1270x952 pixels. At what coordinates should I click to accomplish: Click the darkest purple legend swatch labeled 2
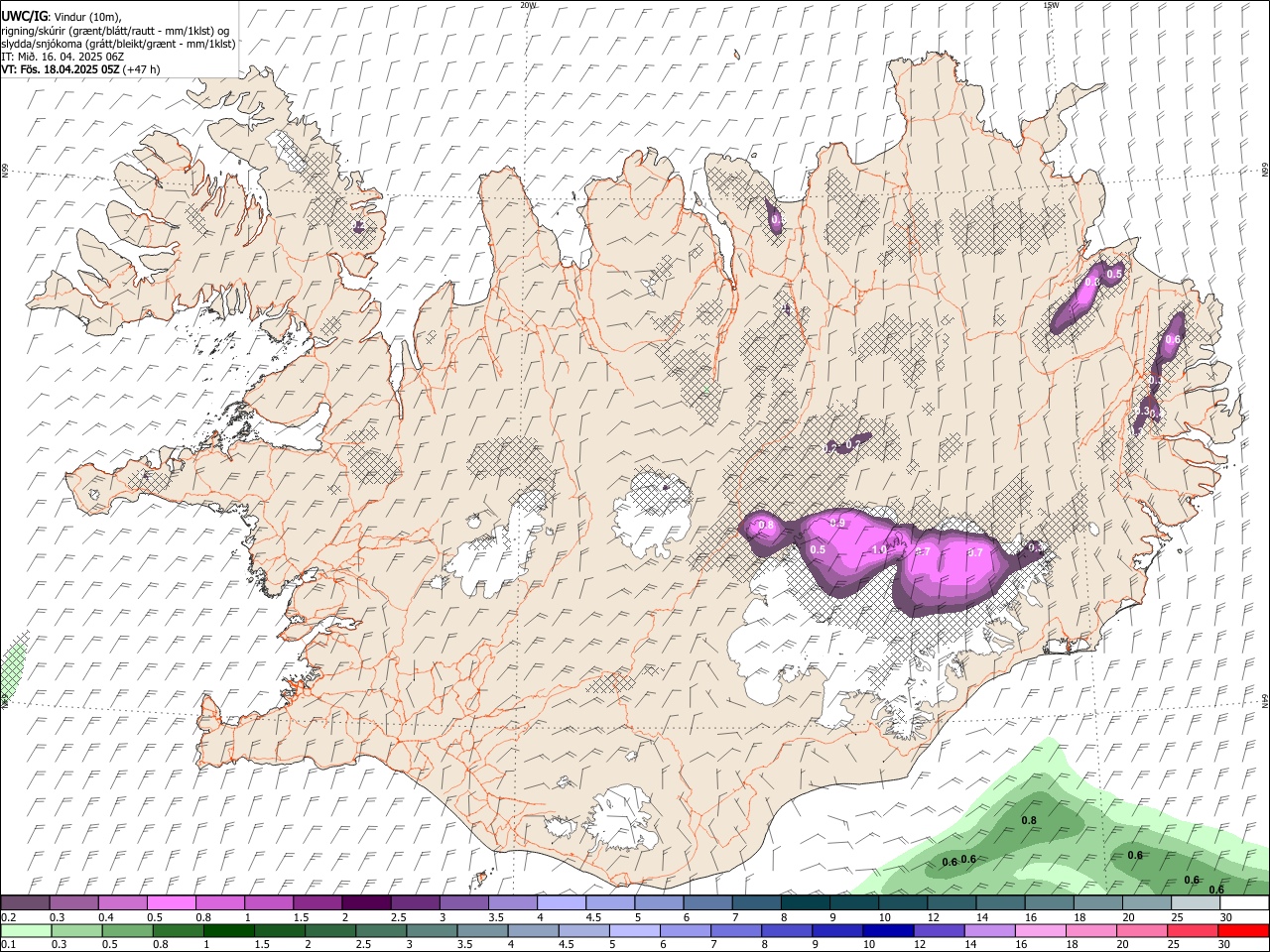(x=366, y=903)
